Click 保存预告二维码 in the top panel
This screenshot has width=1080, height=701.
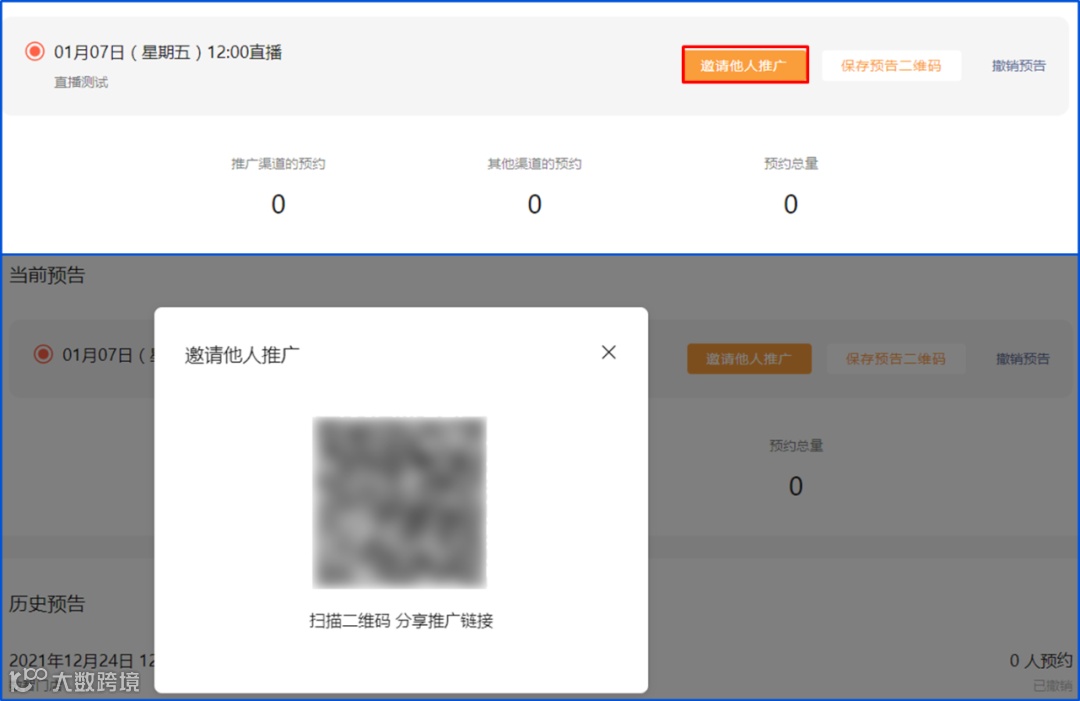891,65
